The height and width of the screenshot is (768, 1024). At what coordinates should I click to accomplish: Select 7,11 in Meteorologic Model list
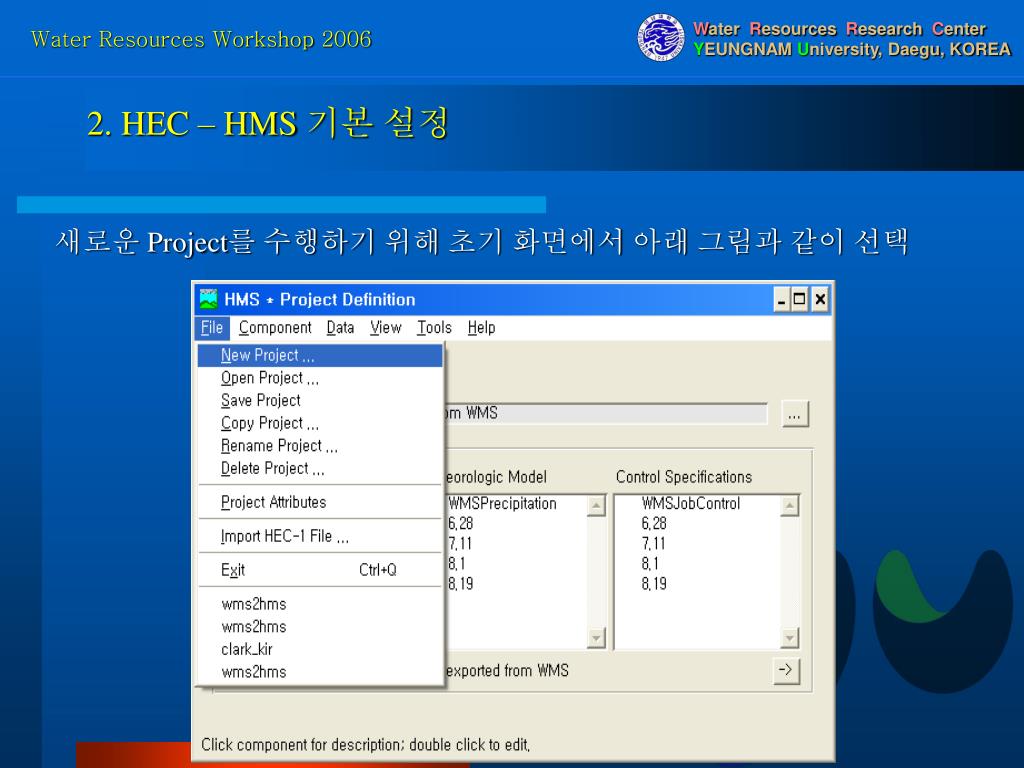(x=460, y=544)
